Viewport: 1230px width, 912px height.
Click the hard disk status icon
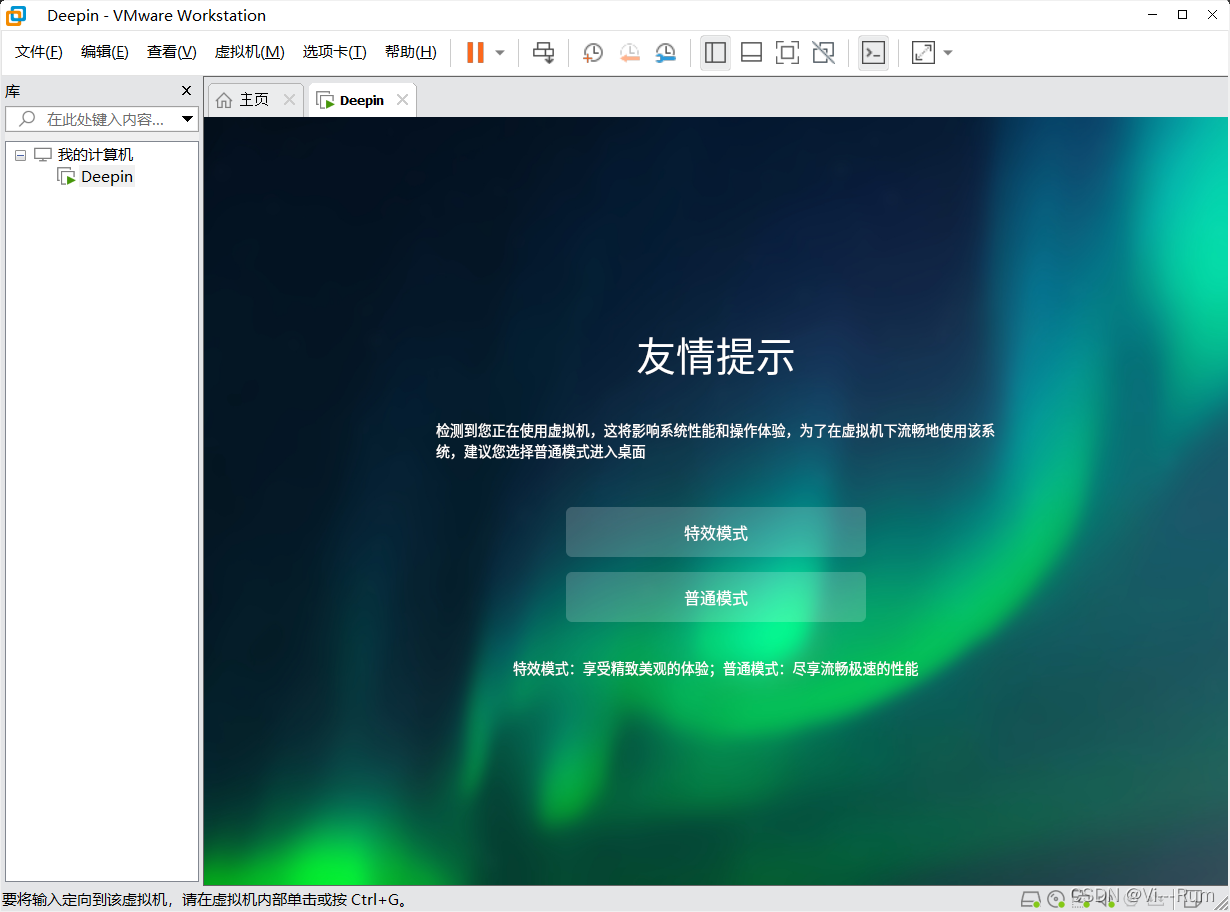[x=1030, y=898]
